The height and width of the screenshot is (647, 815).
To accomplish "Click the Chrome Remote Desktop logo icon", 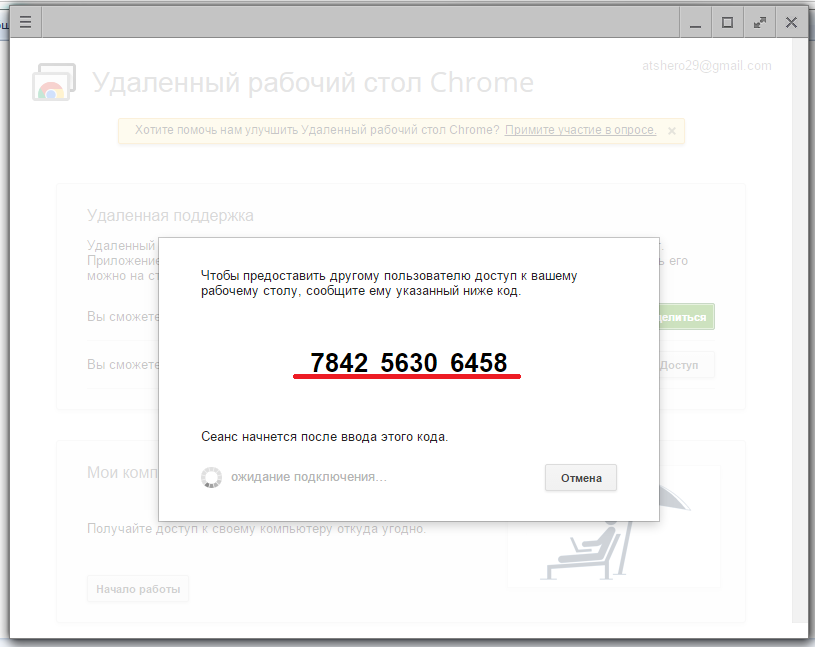I will [54, 82].
